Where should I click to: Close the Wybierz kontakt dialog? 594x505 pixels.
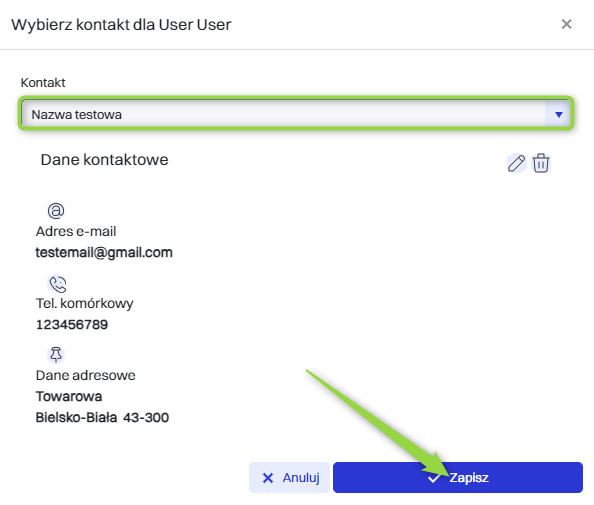coord(566,24)
